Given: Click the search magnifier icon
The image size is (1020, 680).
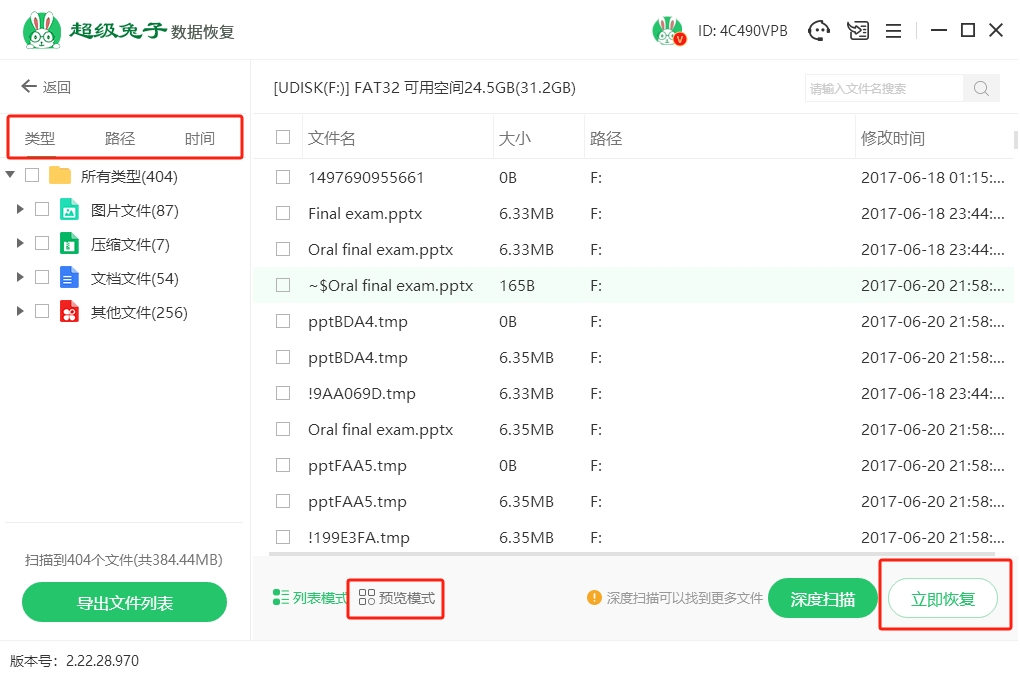Looking at the screenshot, I should (x=981, y=88).
